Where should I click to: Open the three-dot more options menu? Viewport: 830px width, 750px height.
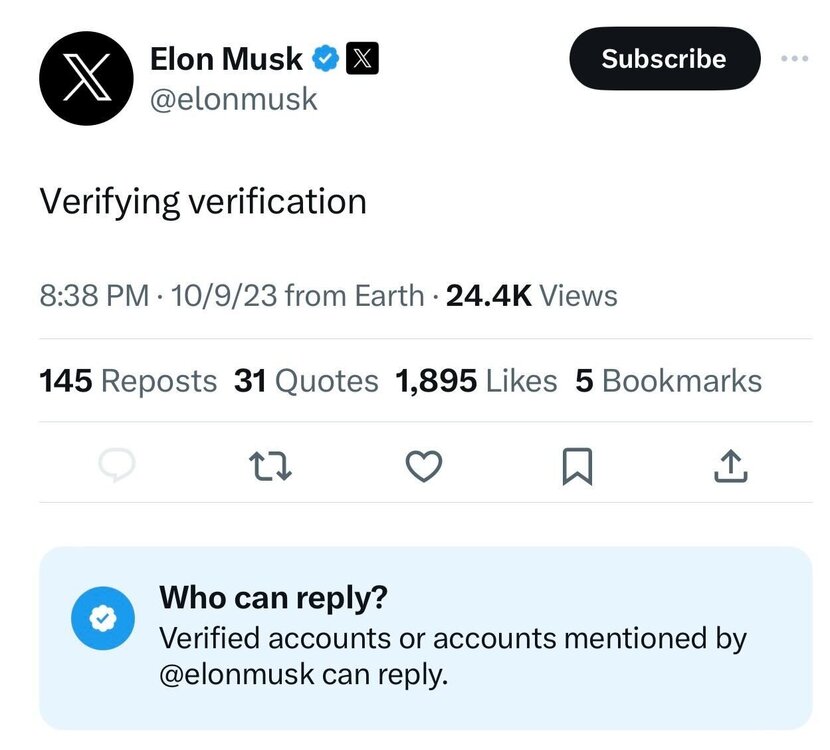(x=793, y=58)
